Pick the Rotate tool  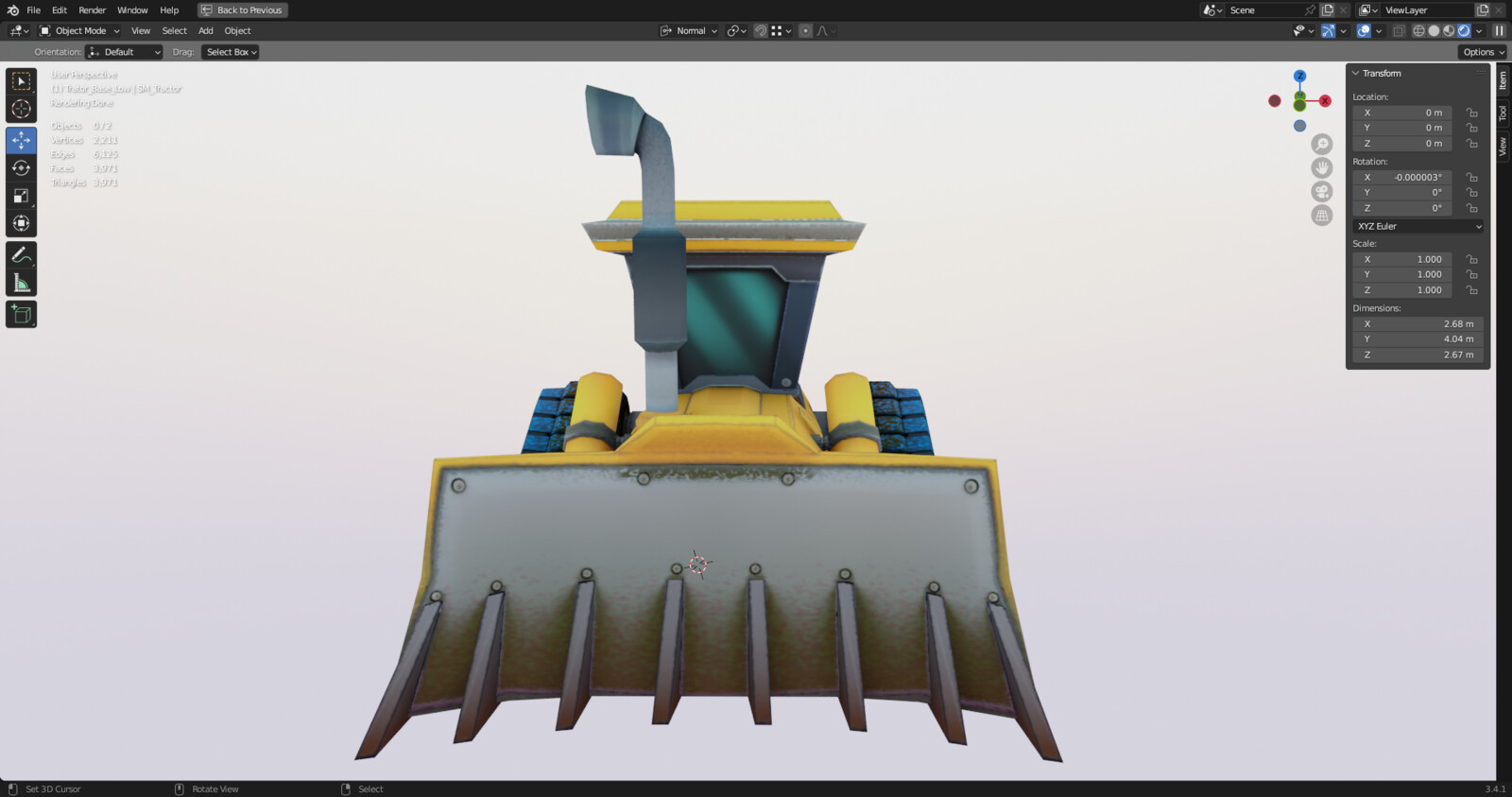pos(21,168)
